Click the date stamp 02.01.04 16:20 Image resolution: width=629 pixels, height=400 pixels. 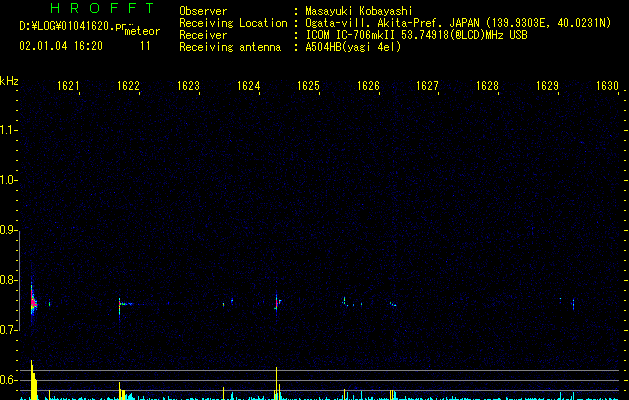61,46
